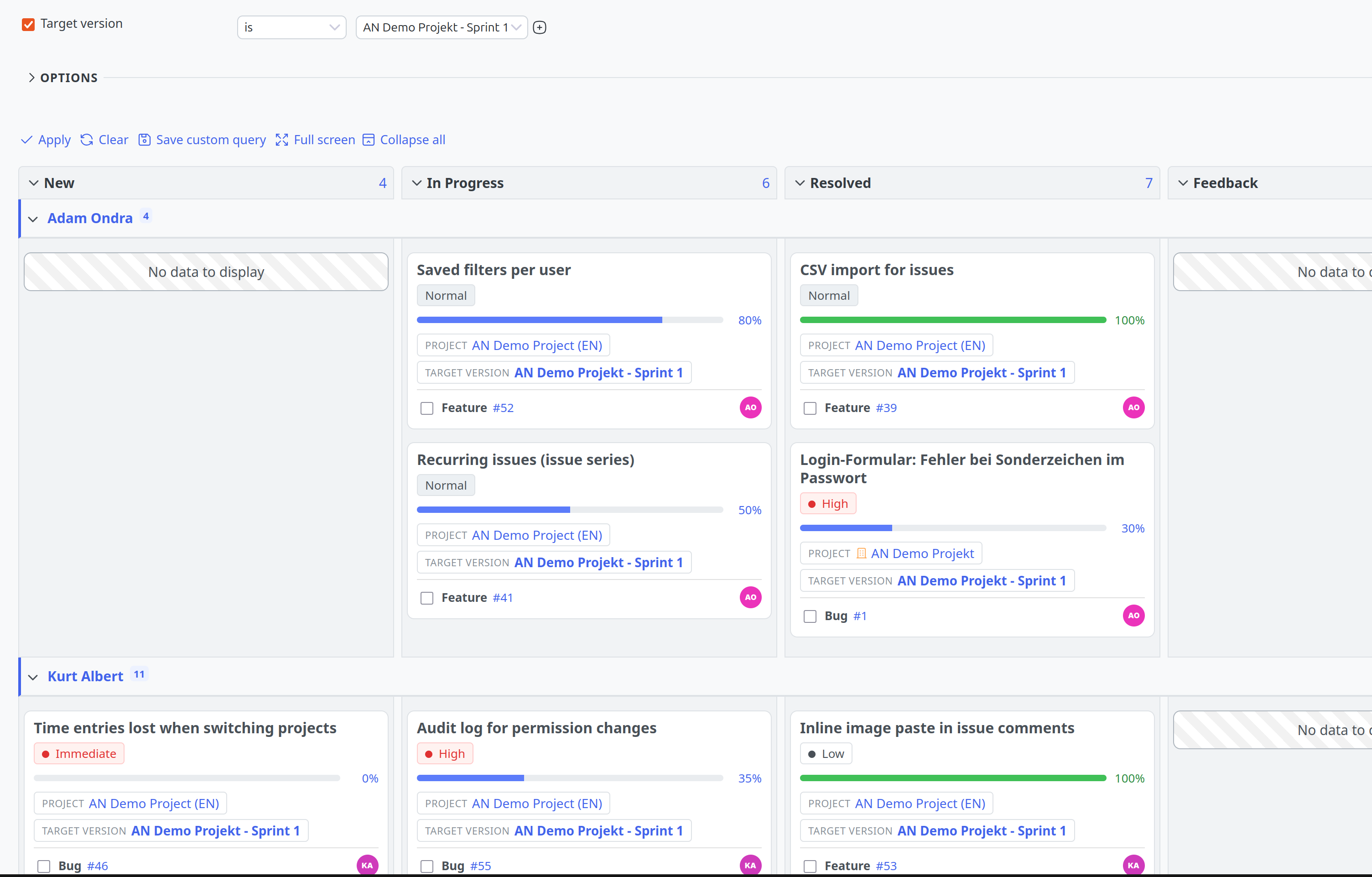1372x877 pixels.
Task: Collapse the In Progress column
Action: [416, 183]
